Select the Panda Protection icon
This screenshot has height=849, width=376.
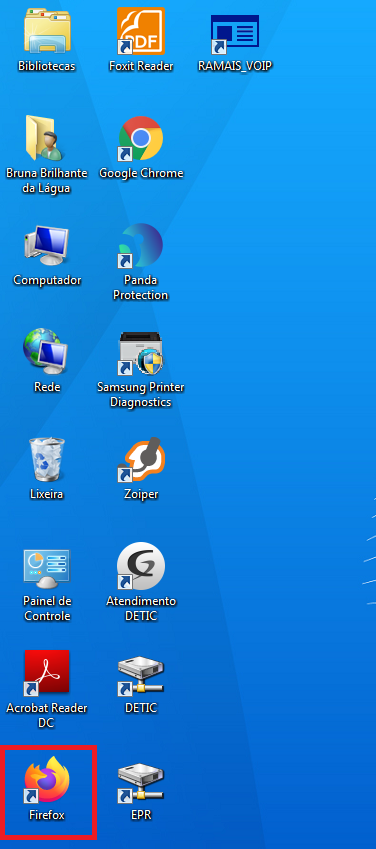coord(141,245)
